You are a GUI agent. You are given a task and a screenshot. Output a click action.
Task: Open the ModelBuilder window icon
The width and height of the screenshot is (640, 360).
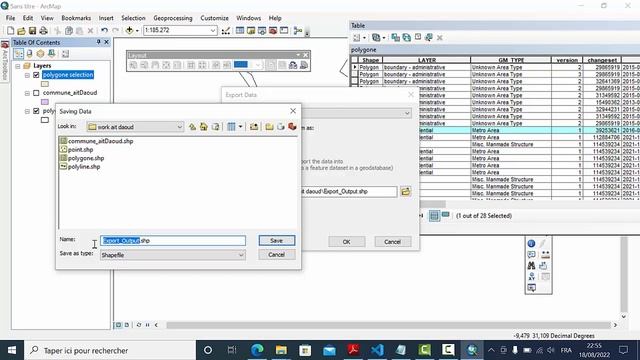coord(298,31)
